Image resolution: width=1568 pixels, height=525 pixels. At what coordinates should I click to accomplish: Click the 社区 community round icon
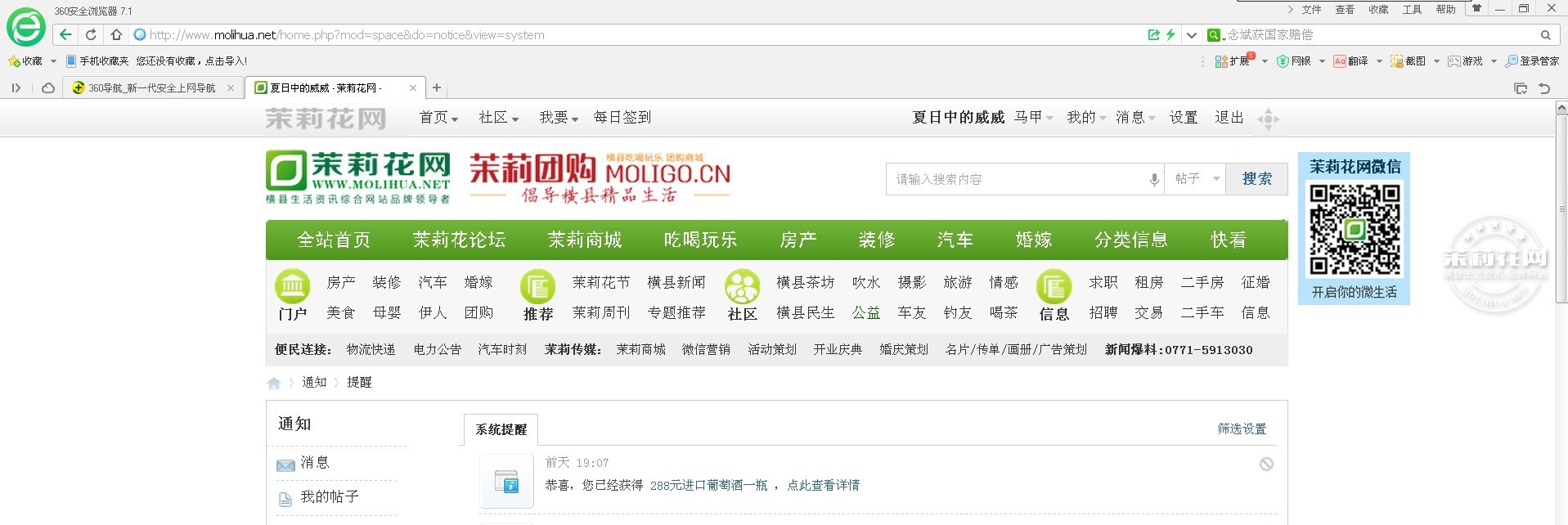pyautogui.click(x=742, y=286)
